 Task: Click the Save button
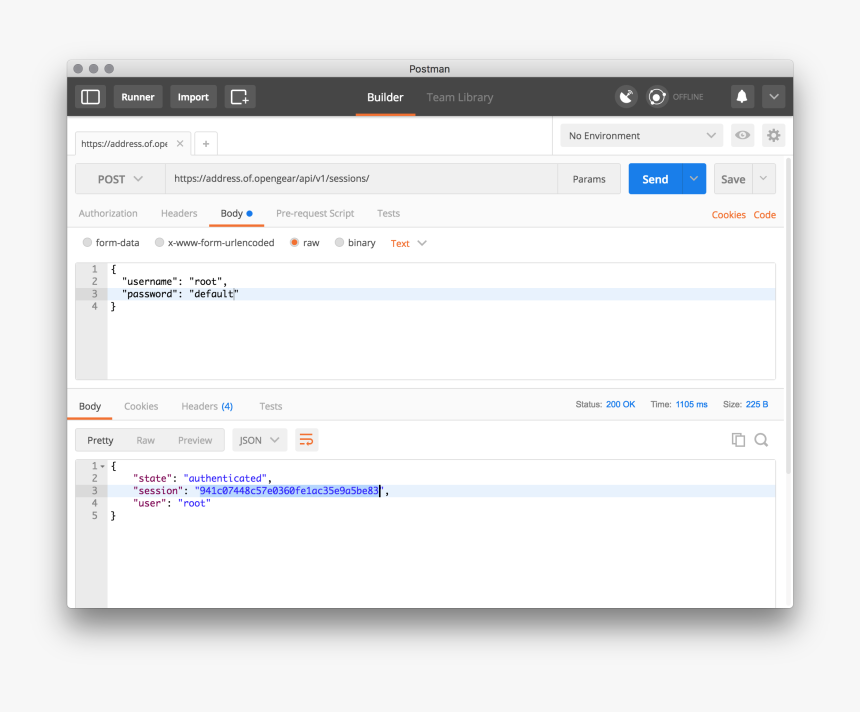(x=733, y=179)
